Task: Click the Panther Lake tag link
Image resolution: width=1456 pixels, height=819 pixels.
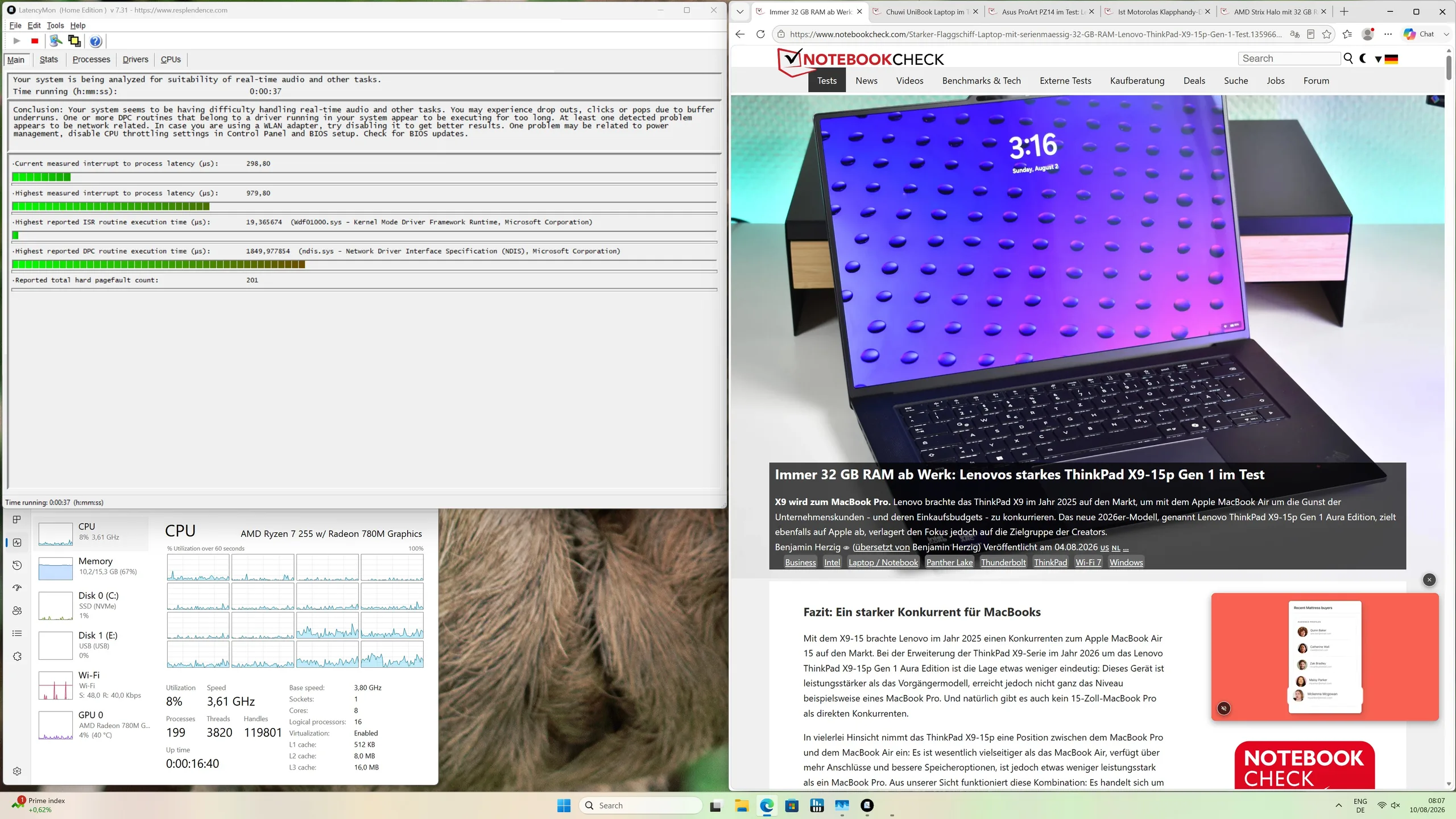Action: [950, 562]
